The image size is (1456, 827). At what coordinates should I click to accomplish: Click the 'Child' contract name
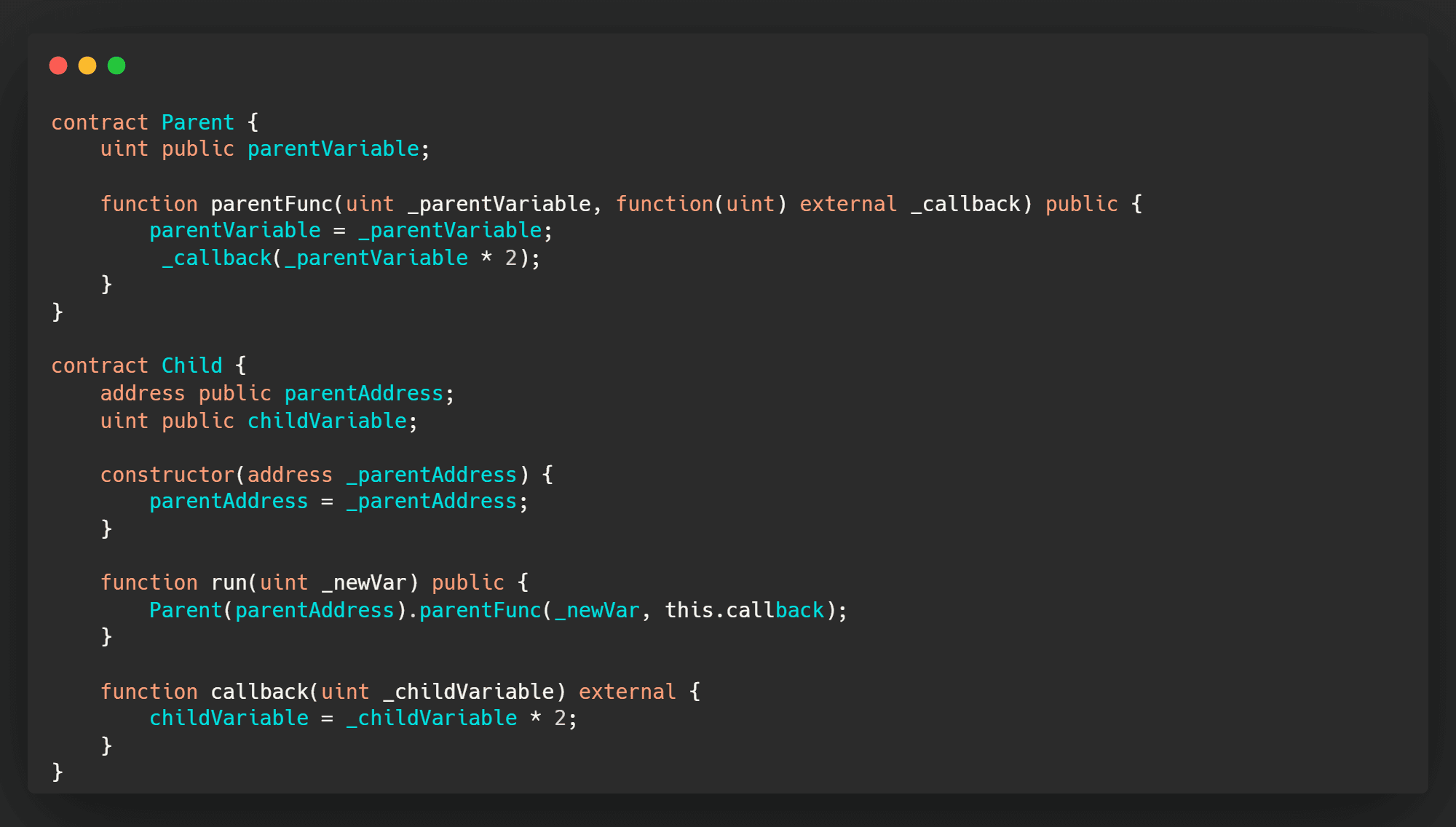(x=191, y=365)
